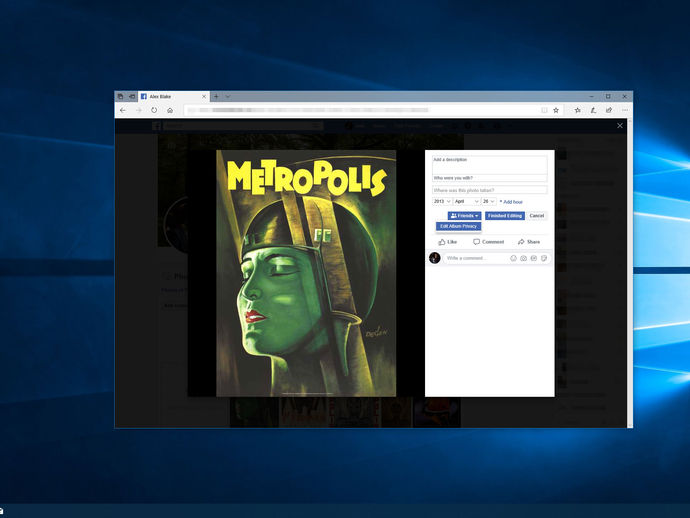Click the browser forward arrow
Image resolution: width=690 pixels, height=518 pixels.
[139, 110]
